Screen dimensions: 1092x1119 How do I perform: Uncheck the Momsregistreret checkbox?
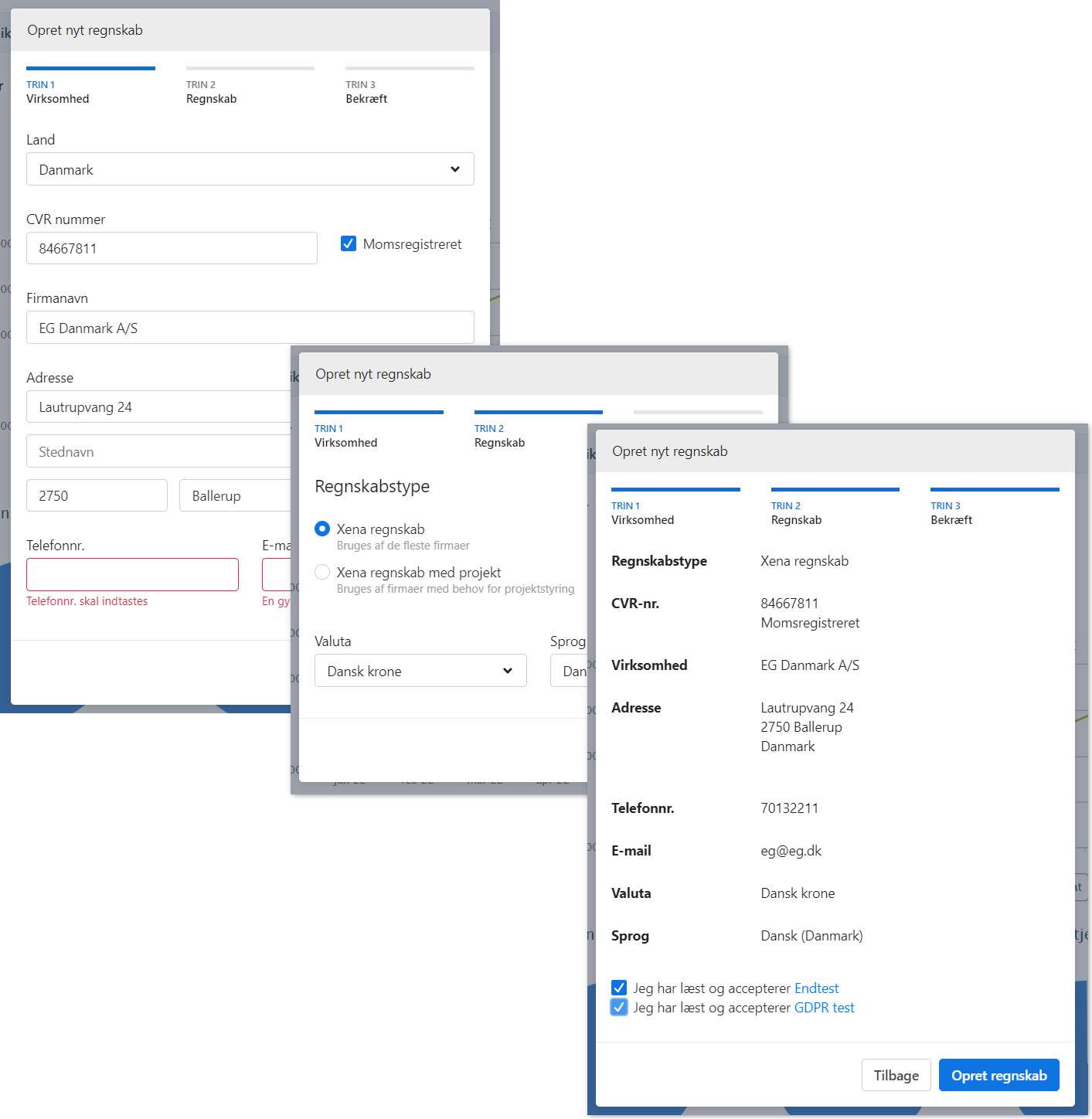[x=349, y=244]
